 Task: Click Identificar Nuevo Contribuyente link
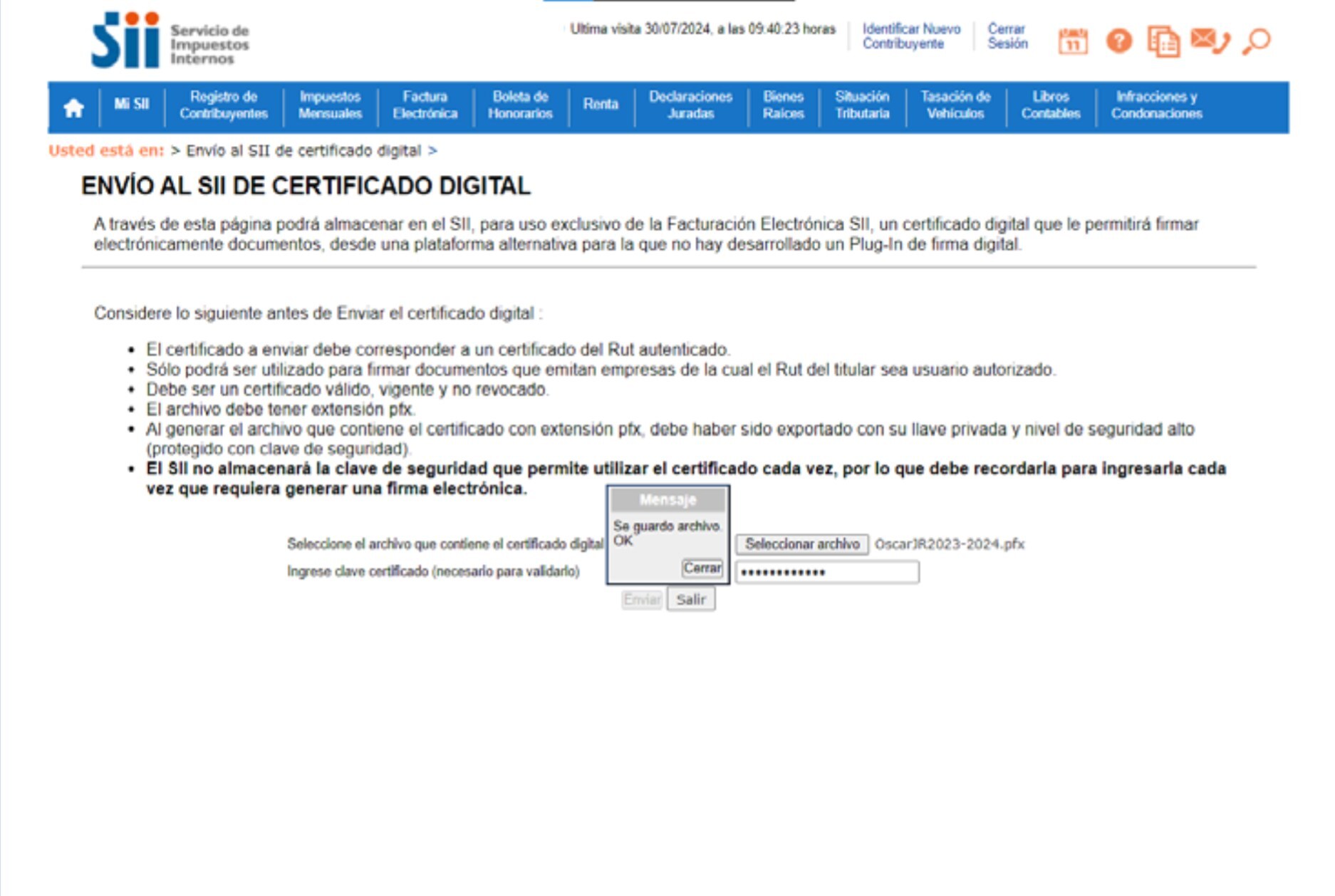(x=911, y=36)
